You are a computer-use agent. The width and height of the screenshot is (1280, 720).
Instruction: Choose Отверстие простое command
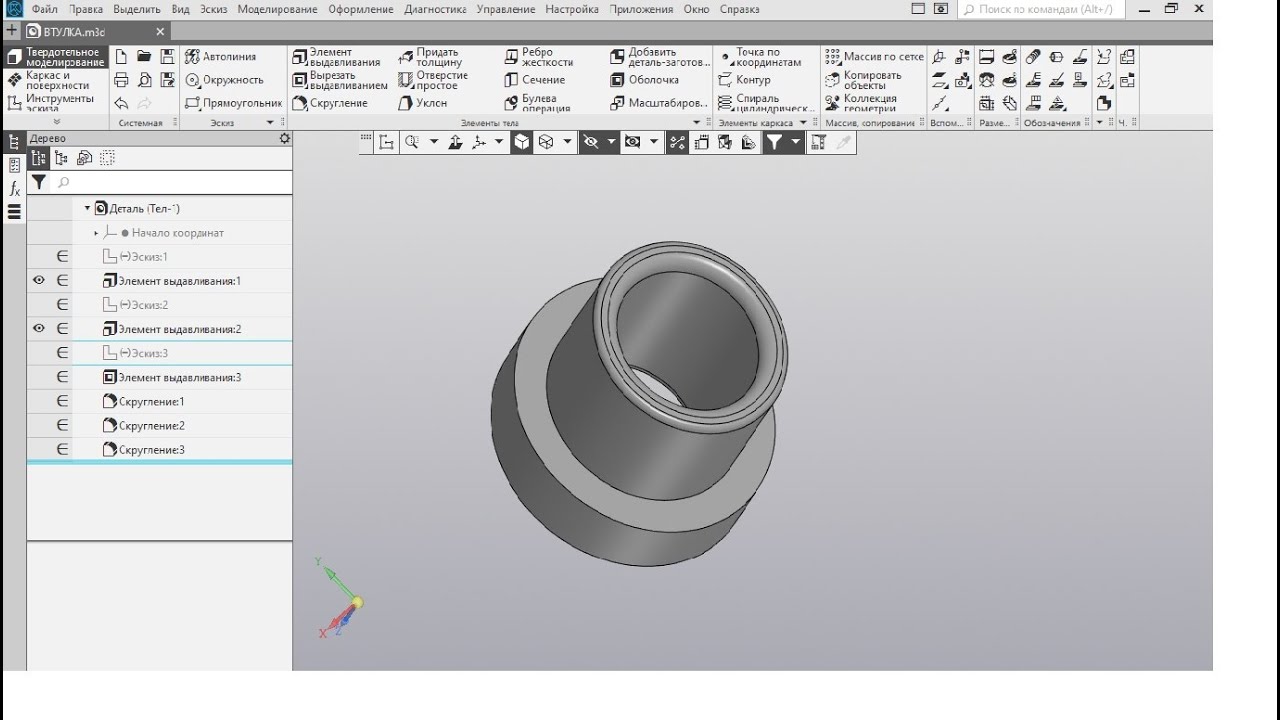(x=433, y=80)
